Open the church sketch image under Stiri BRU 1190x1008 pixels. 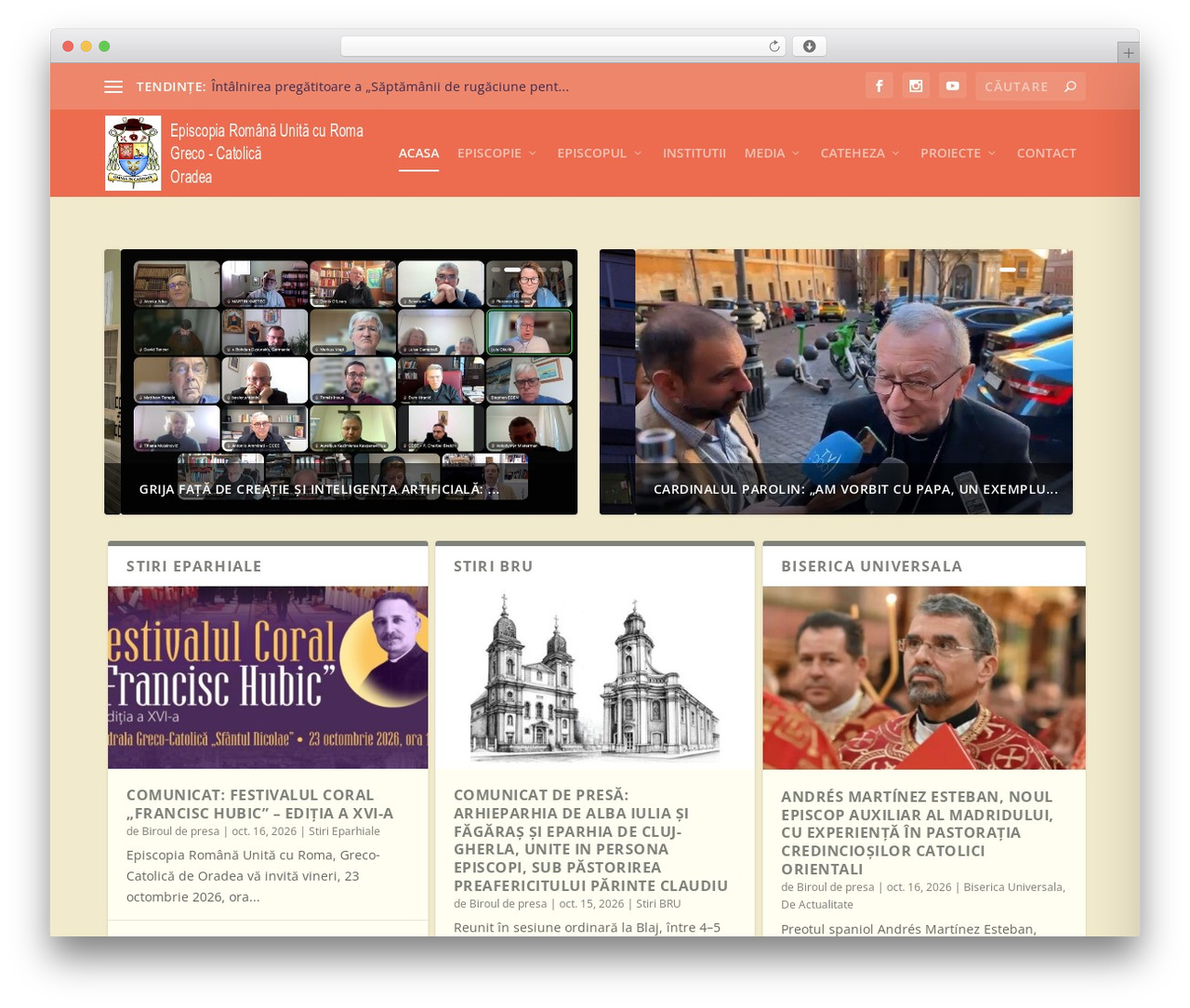click(x=595, y=677)
